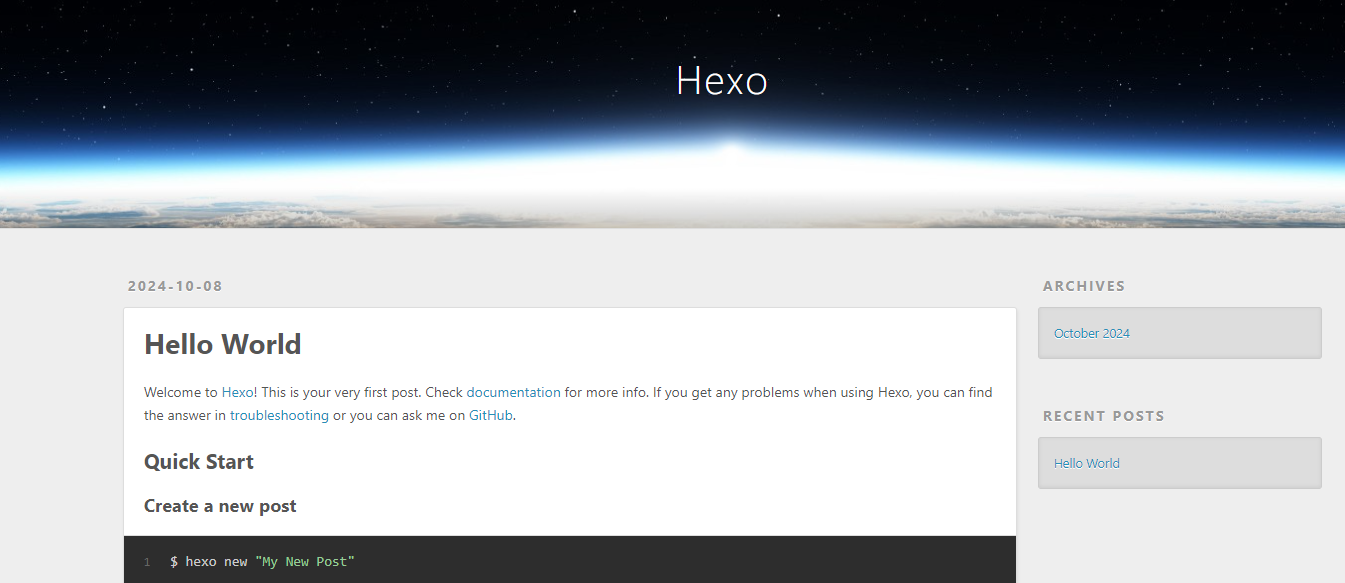Visit the troubleshooting link
The image size is (1345, 583).
pyautogui.click(x=279, y=415)
